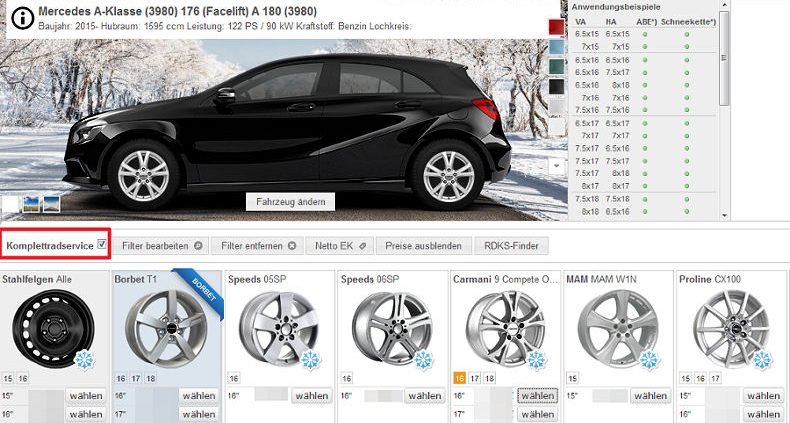Select size 15 tab under MAM W1N
This screenshot has height=423, width=790.
coord(572,378)
